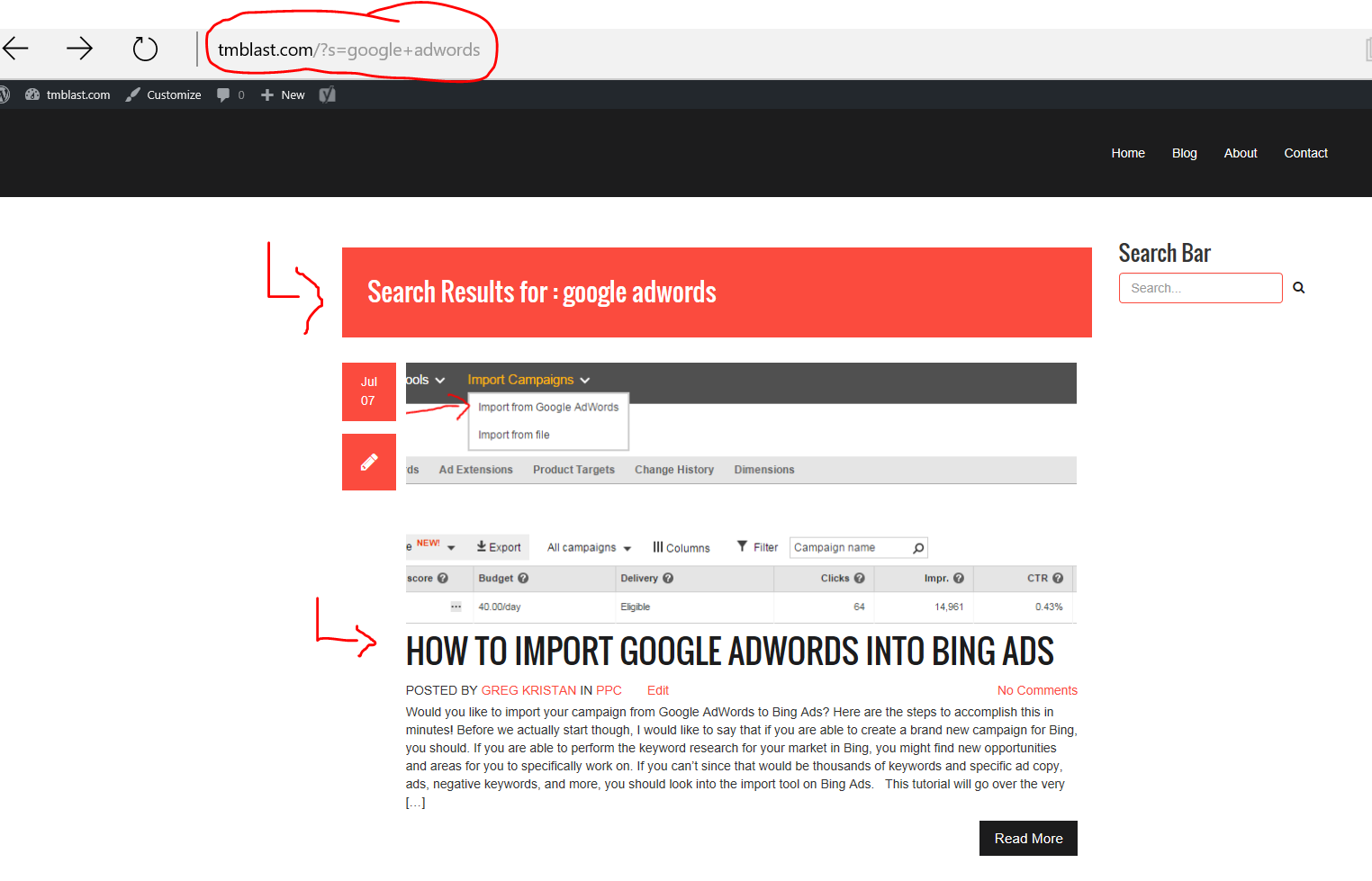Screen dimensions: 1372x881
Task: Open the About page
Action: tap(1241, 153)
